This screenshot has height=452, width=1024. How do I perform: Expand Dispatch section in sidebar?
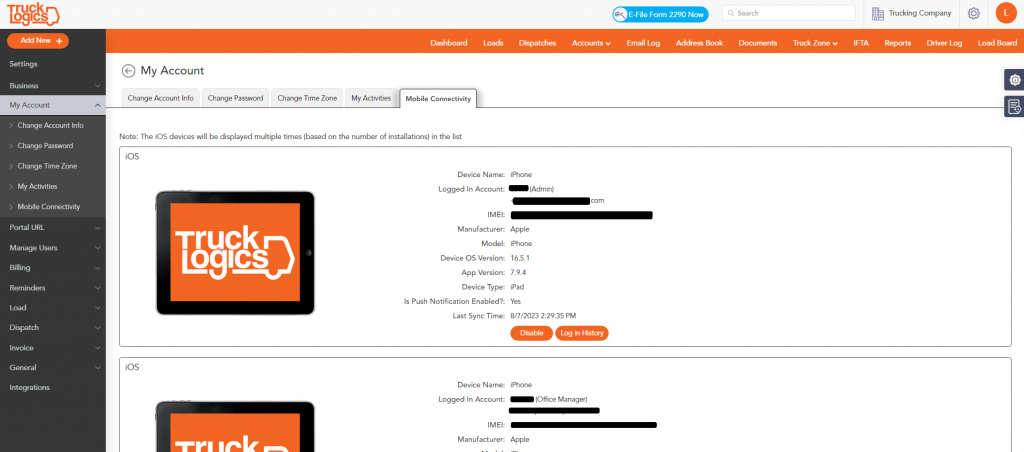point(53,327)
